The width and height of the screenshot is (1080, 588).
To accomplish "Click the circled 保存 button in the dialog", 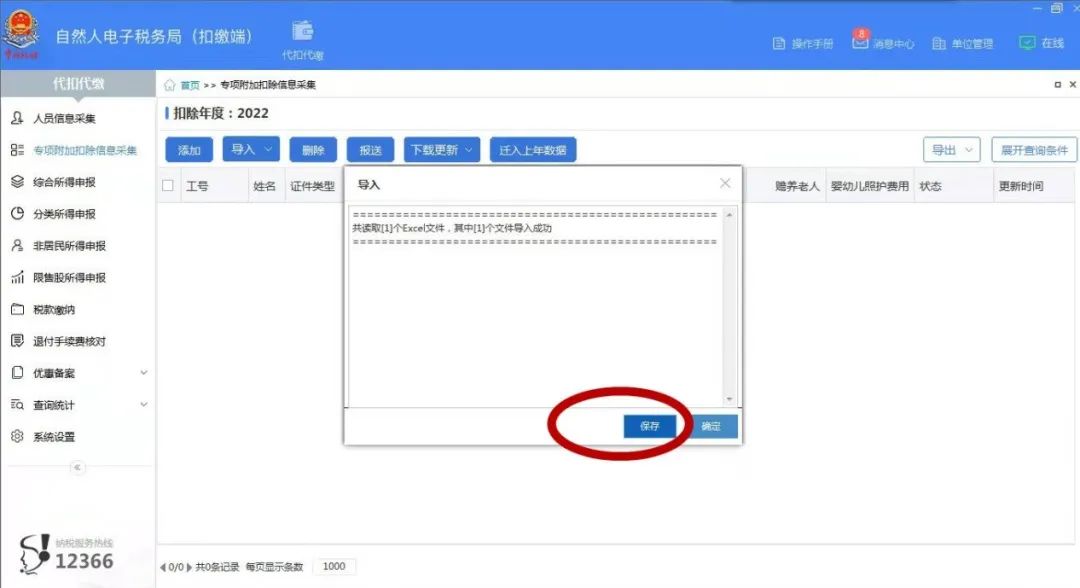I will pos(650,425).
